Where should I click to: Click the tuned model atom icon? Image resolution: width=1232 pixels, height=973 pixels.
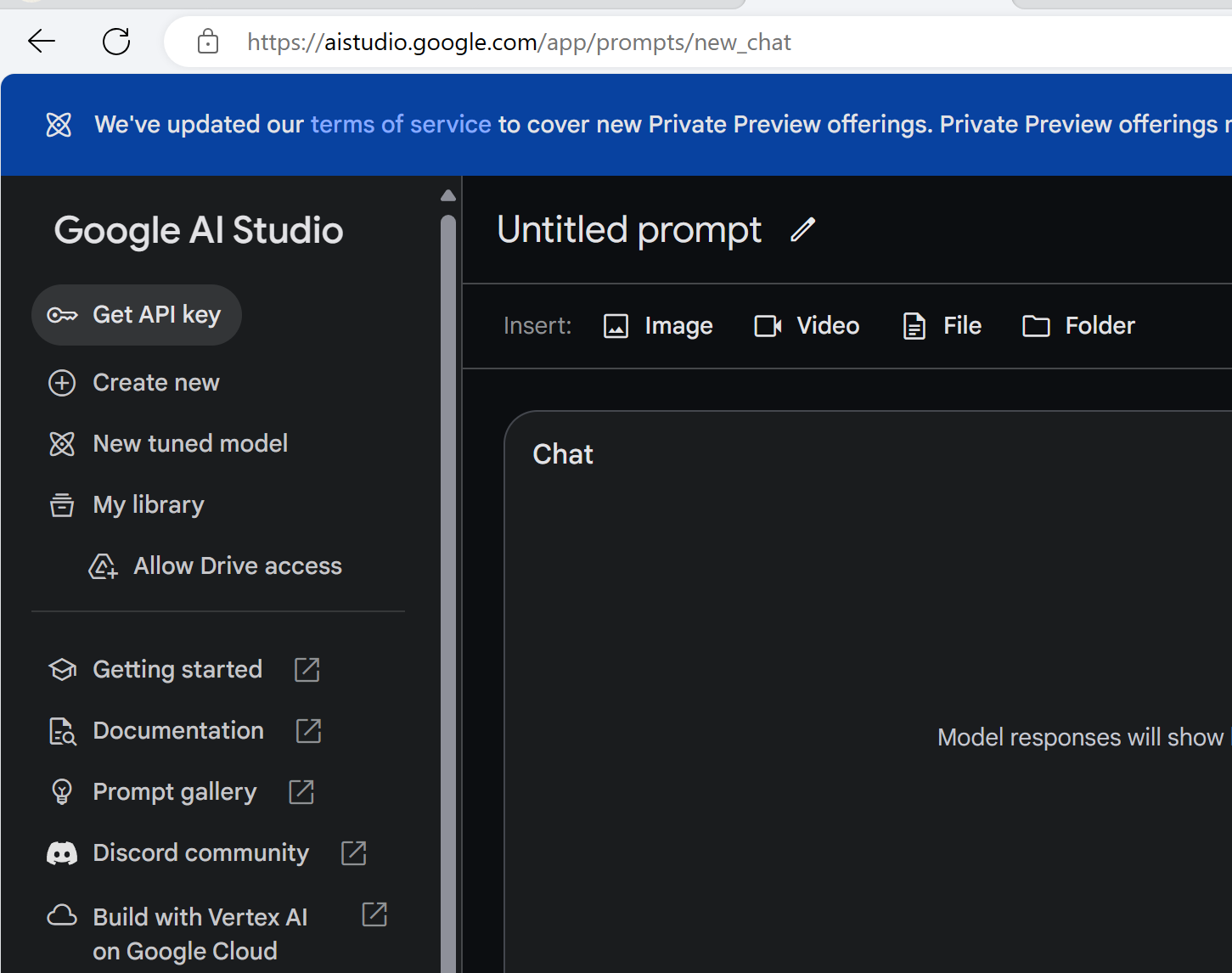coord(62,443)
